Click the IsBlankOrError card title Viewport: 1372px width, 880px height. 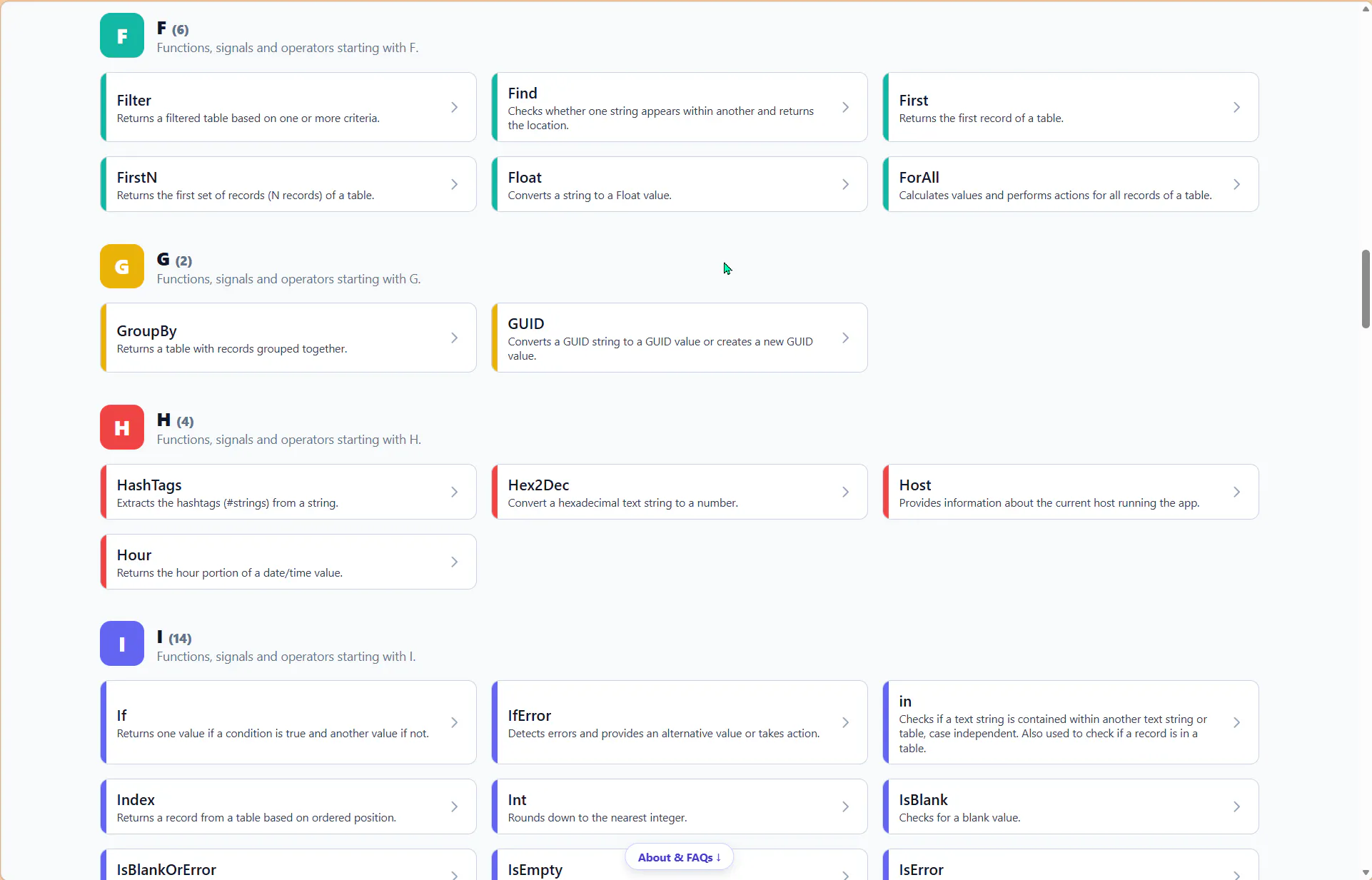(x=166, y=869)
